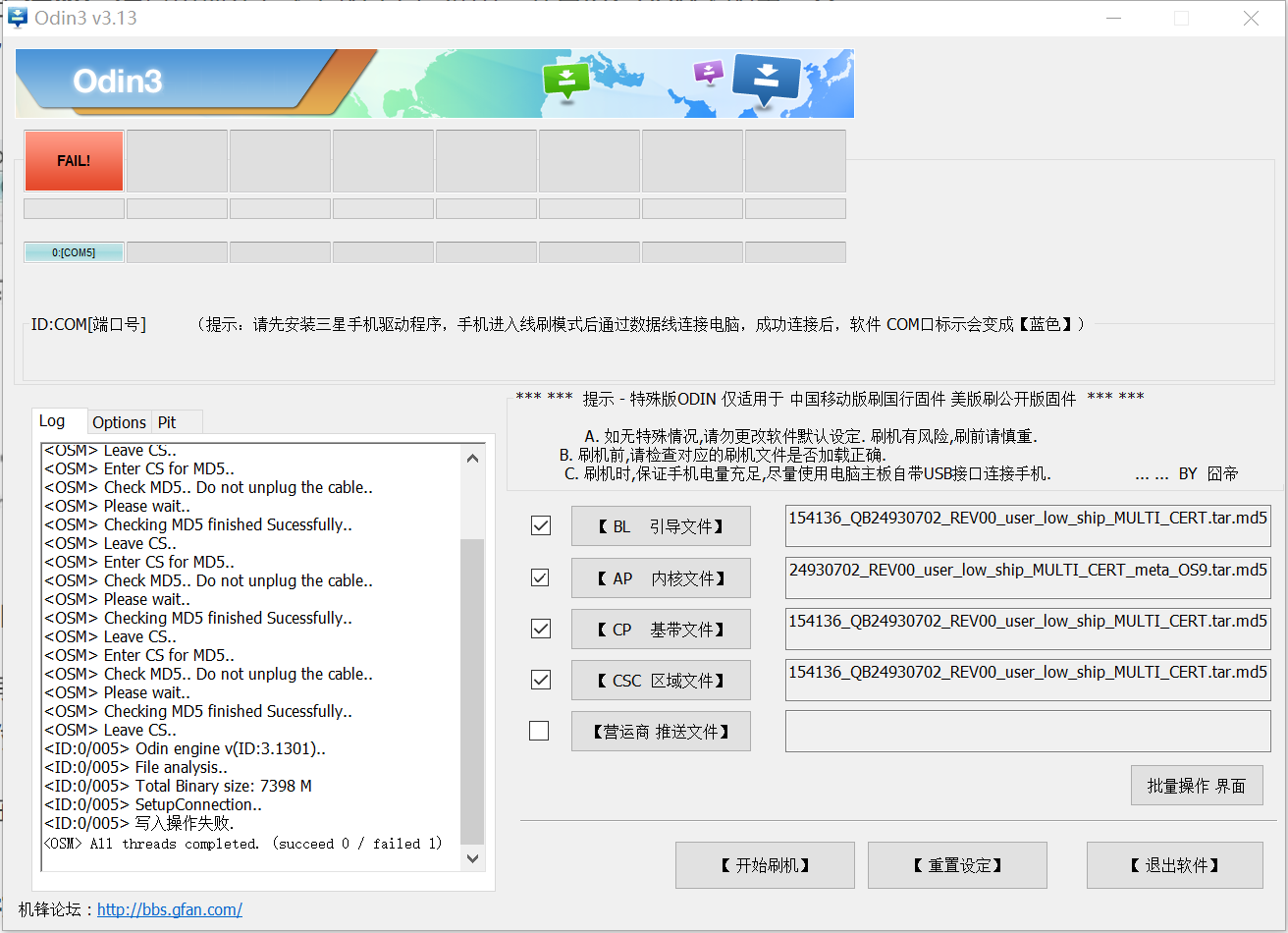Click log line '写入操作失败.'
This screenshot has width=1288, height=933.
click(x=139, y=823)
